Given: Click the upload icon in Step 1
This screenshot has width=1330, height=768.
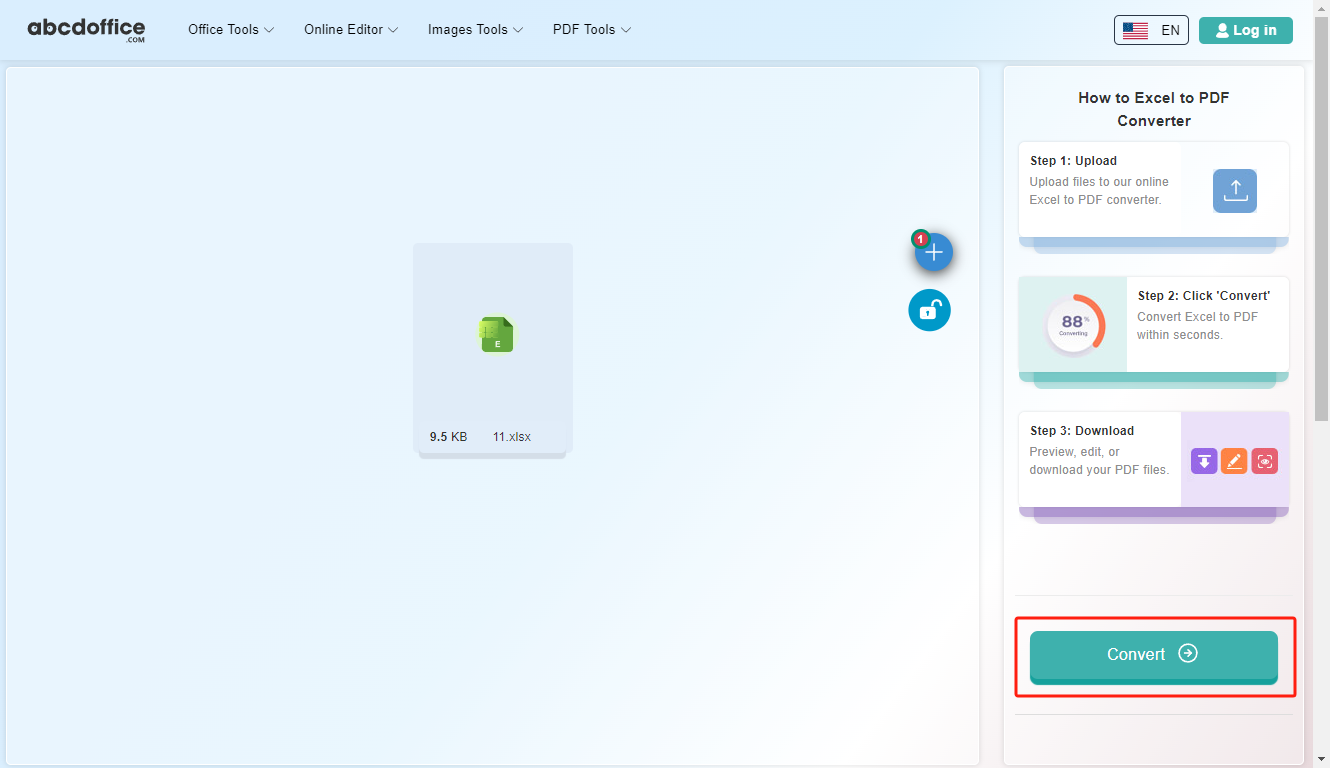Looking at the screenshot, I should pos(1234,190).
